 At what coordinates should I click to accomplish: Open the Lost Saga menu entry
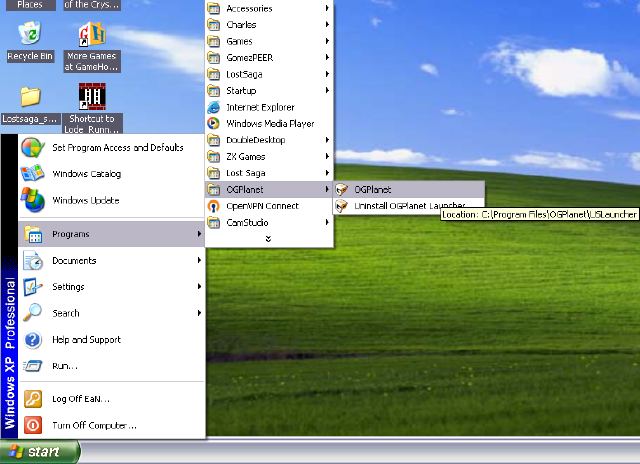[269, 173]
